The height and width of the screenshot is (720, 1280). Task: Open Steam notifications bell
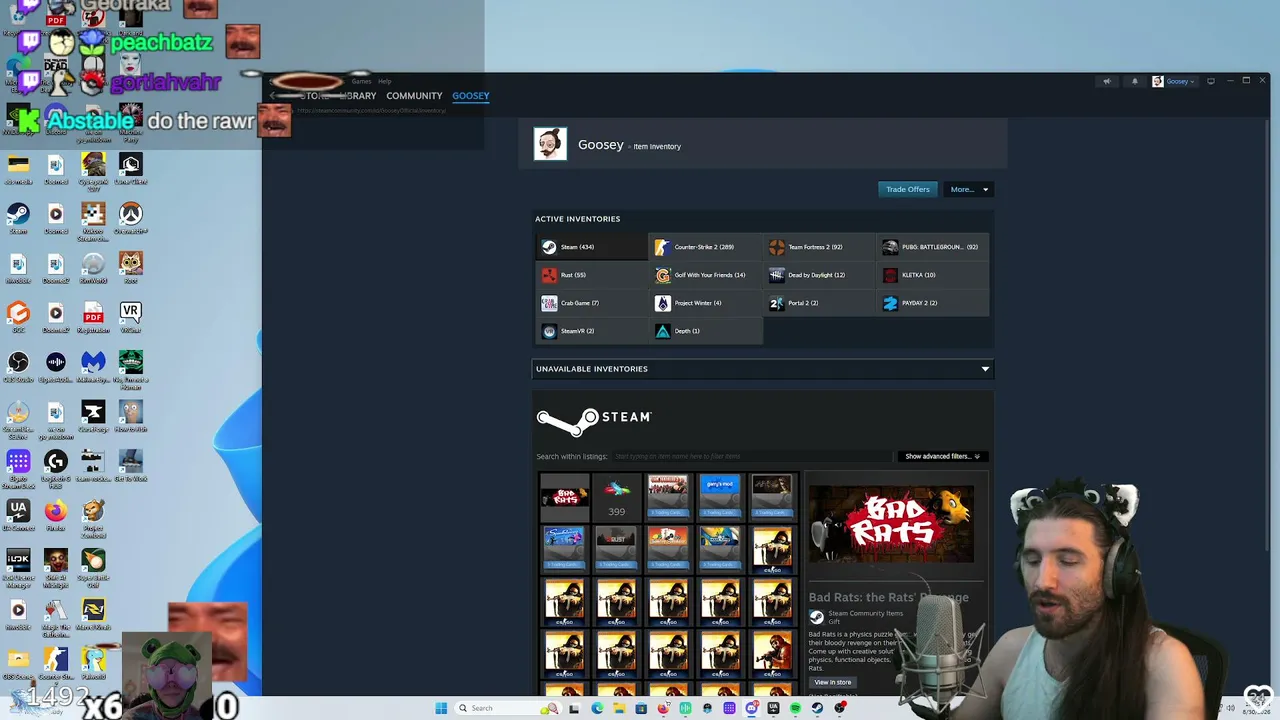pos(1134,81)
